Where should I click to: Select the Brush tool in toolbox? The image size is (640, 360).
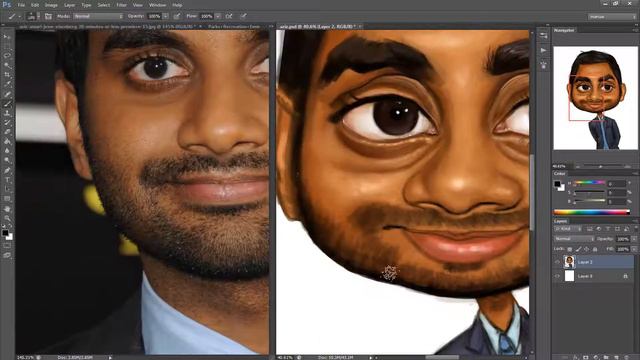pyautogui.click(x=7, y=104)
